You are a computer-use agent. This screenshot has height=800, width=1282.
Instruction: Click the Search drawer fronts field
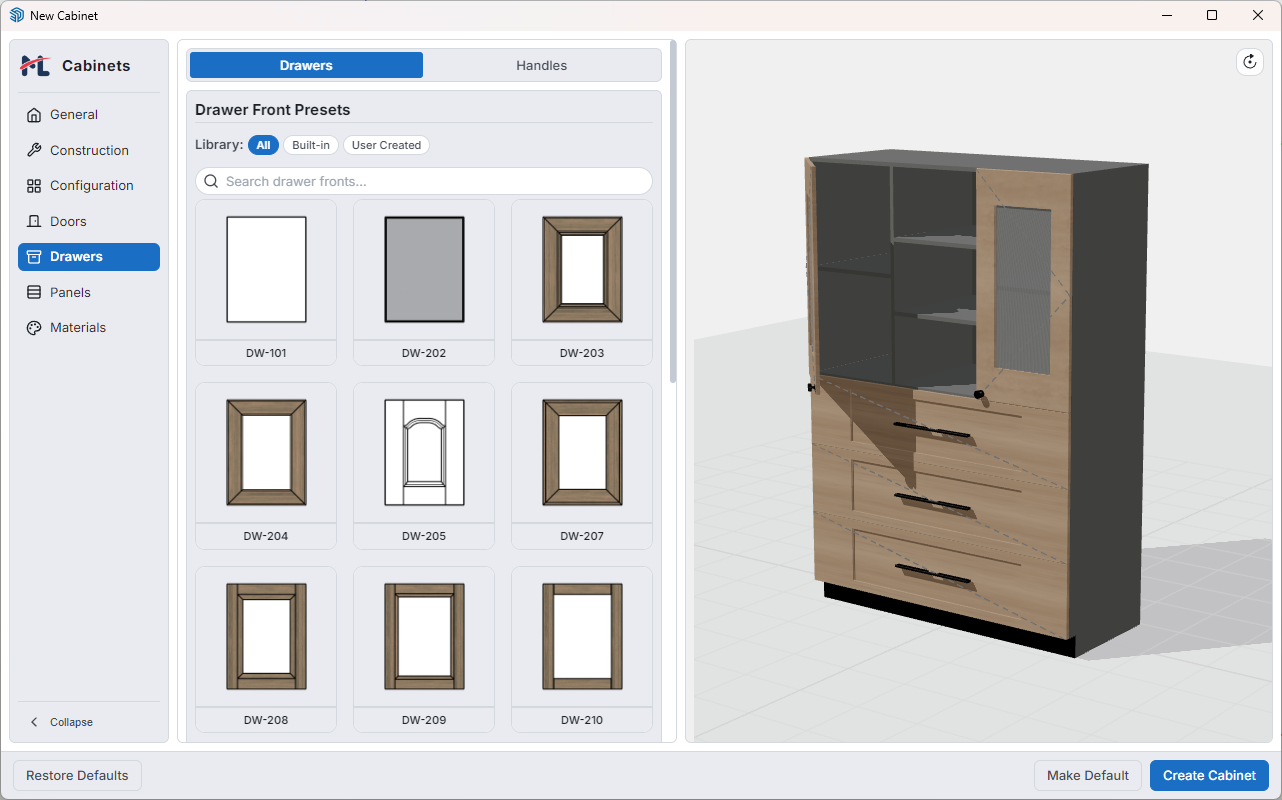[x=424, y=181]
